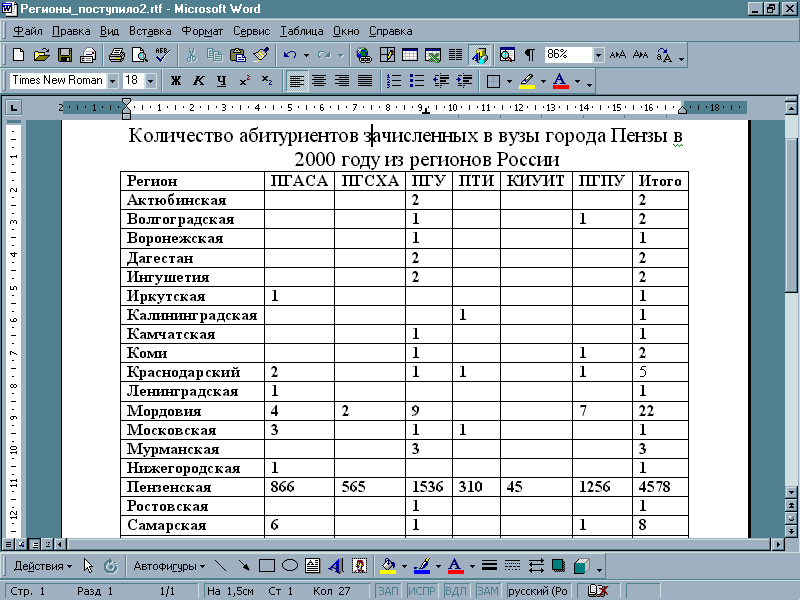The image size is (800, 600).
Task: Open the font size dropdown
Action: [151, 81]
